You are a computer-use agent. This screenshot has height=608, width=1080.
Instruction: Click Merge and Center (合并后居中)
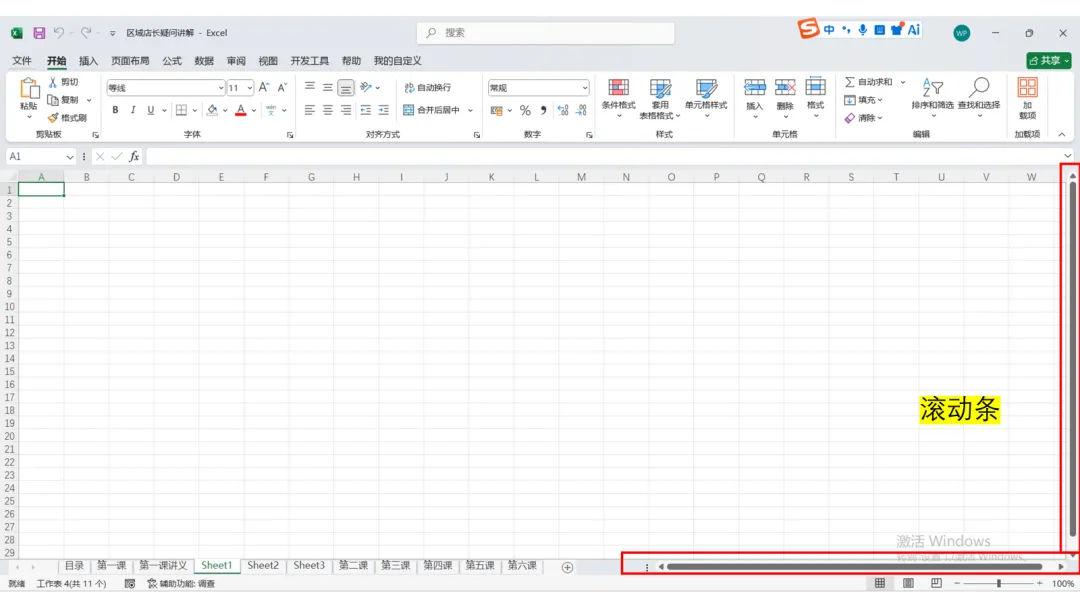pyautogui.click(x=432, y=110)
